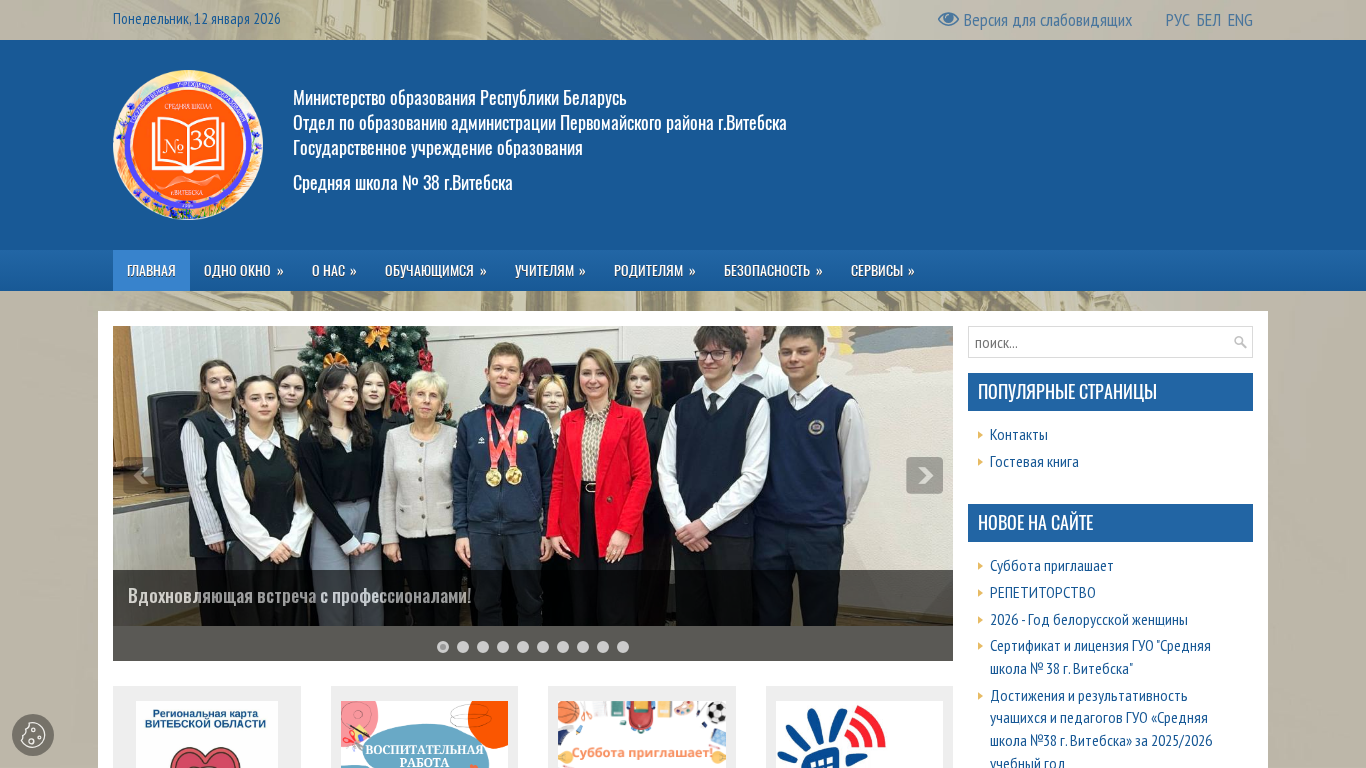Click the поиск search input field
The width and height of the screenshot is (1366, 768).
click(1100, 342)
